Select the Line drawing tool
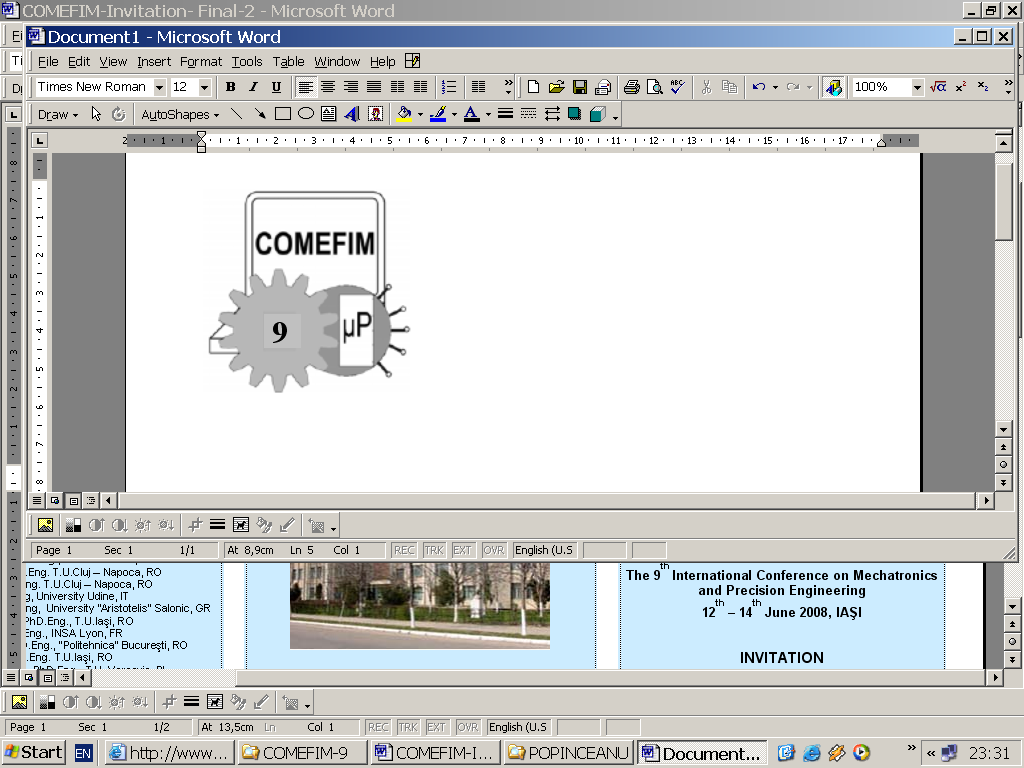This screenshot has width=1024, height=768. [236, 114]
